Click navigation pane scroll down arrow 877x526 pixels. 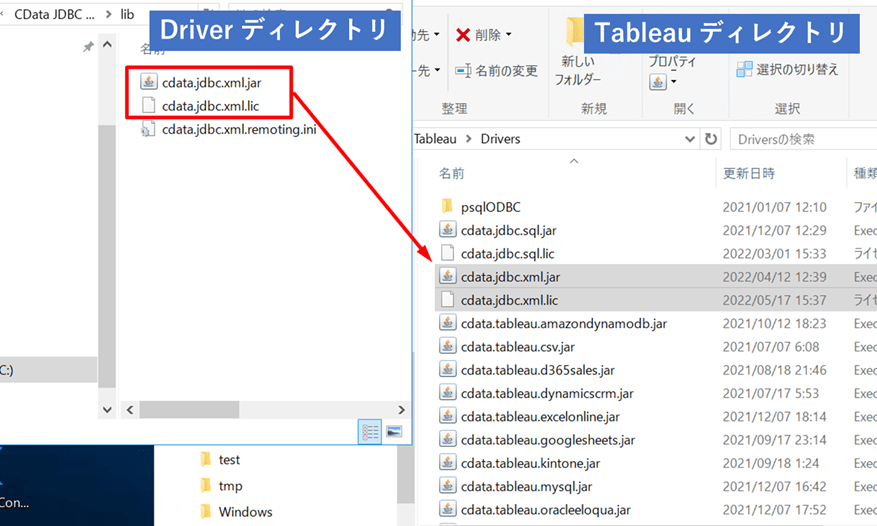(x=107, y=410)
